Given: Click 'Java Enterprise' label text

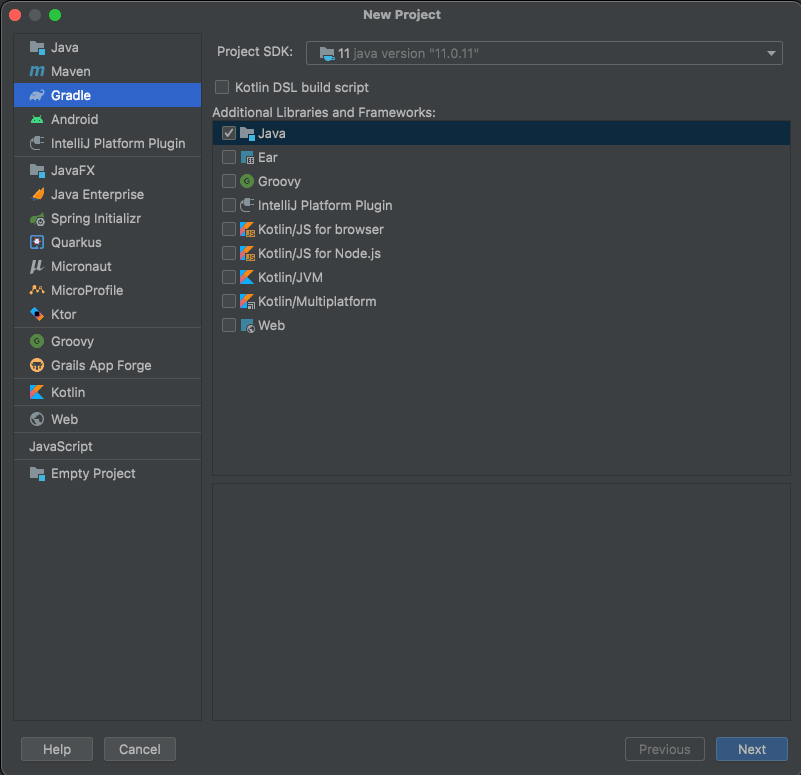Looking at the screenshot, I should tap(97, 195).
